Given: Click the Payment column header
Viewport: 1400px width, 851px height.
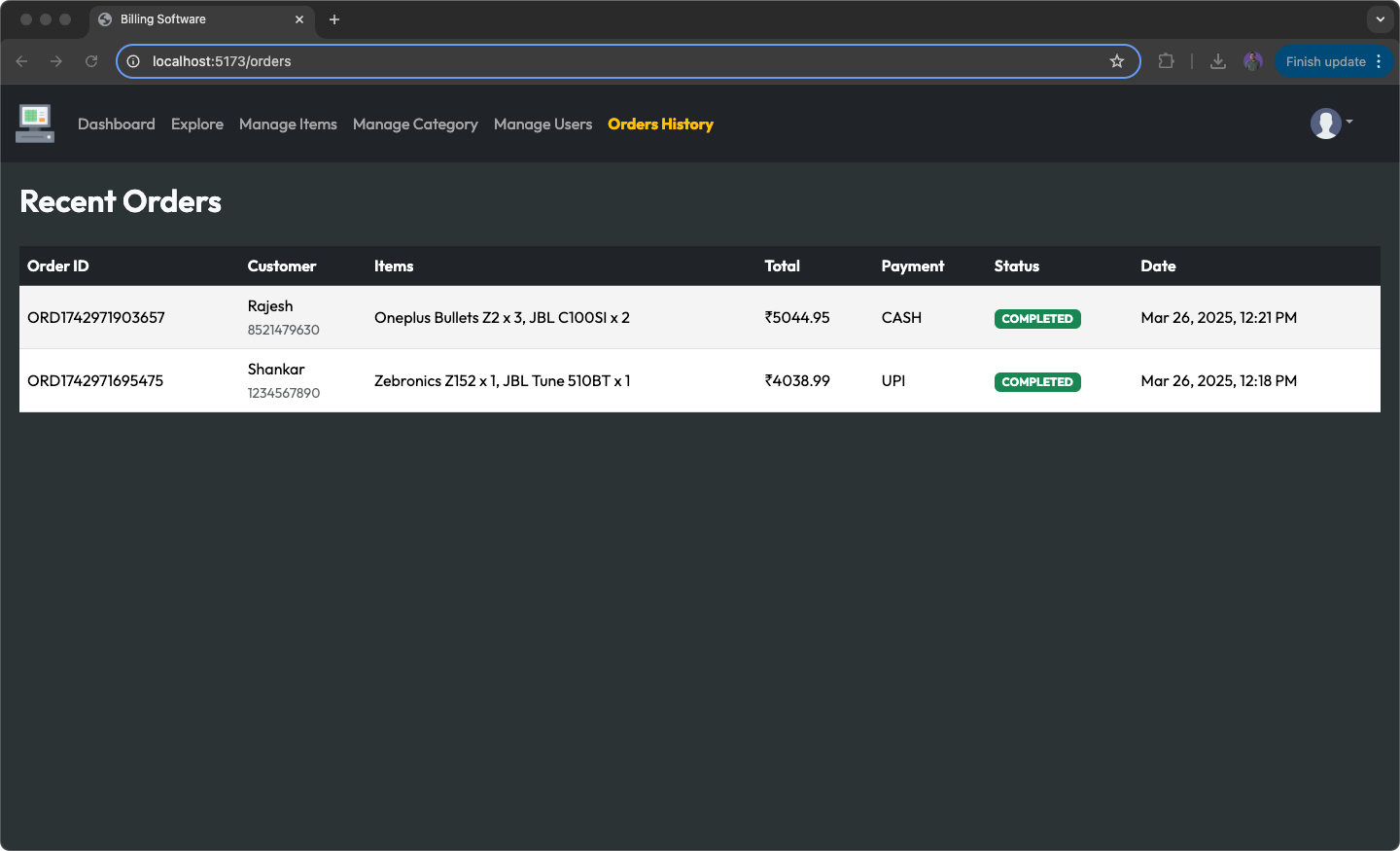Looking at the screenshot, I should 913,266.
